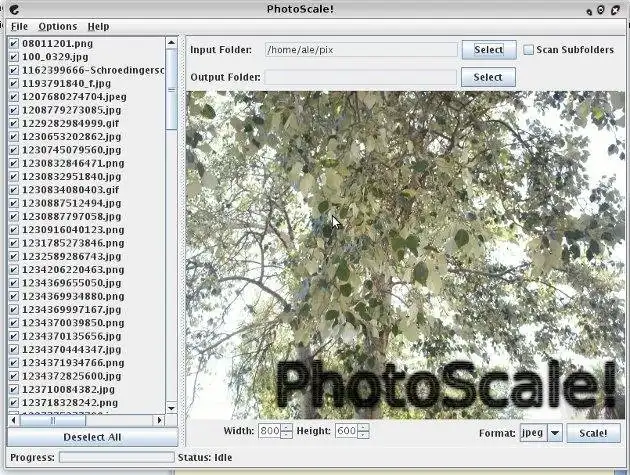This screenshot has height=475, width=630.
Task: Increase the Height spinner value
Action: (x=363, y=427)
